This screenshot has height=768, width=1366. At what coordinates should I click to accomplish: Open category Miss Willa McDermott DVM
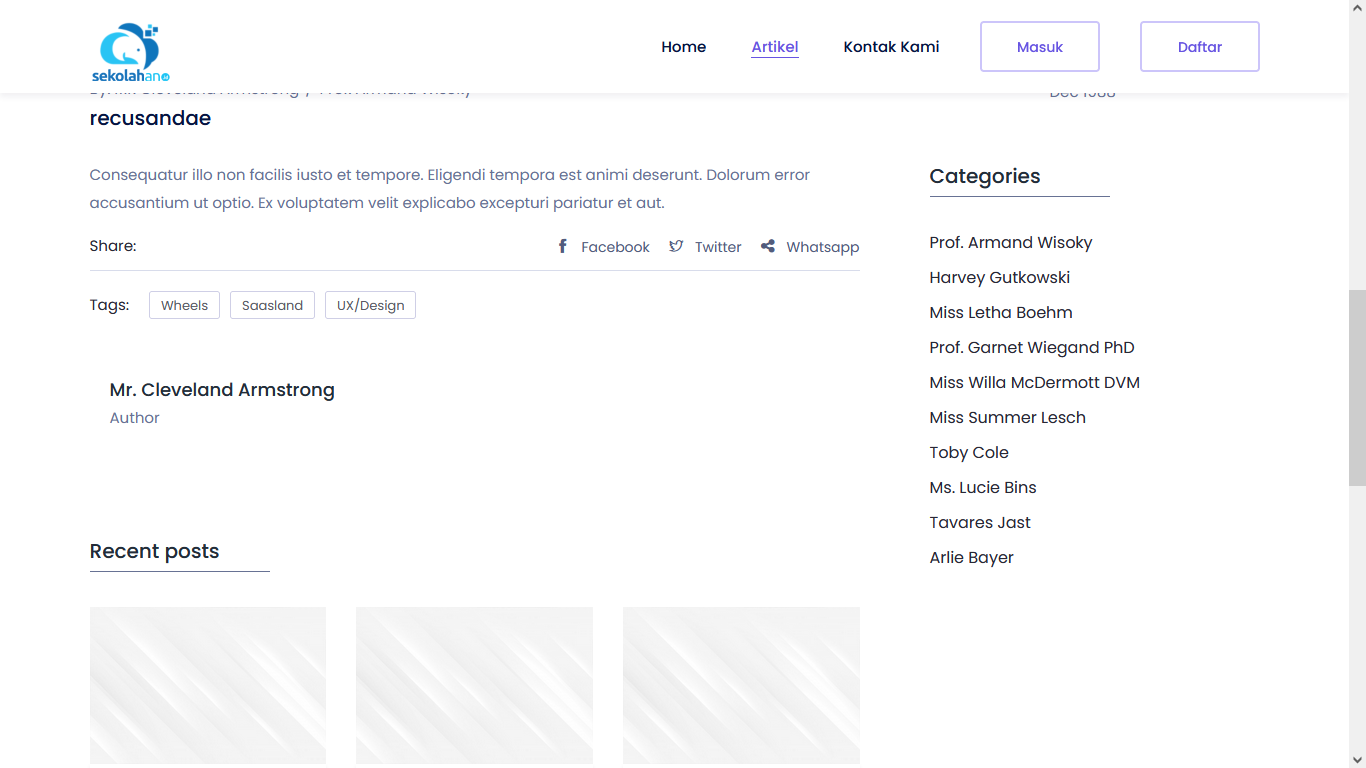(x=1034, y=383)
